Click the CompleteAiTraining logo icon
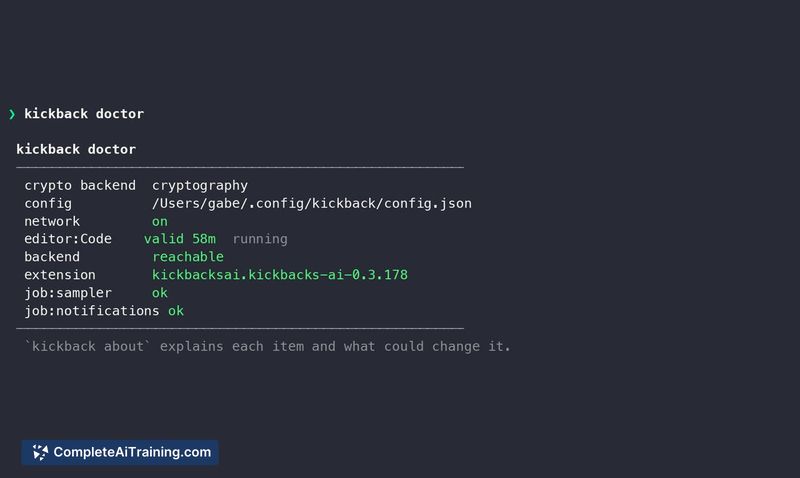The width and height of the screenshot is (800, 478). pos(40,452)
